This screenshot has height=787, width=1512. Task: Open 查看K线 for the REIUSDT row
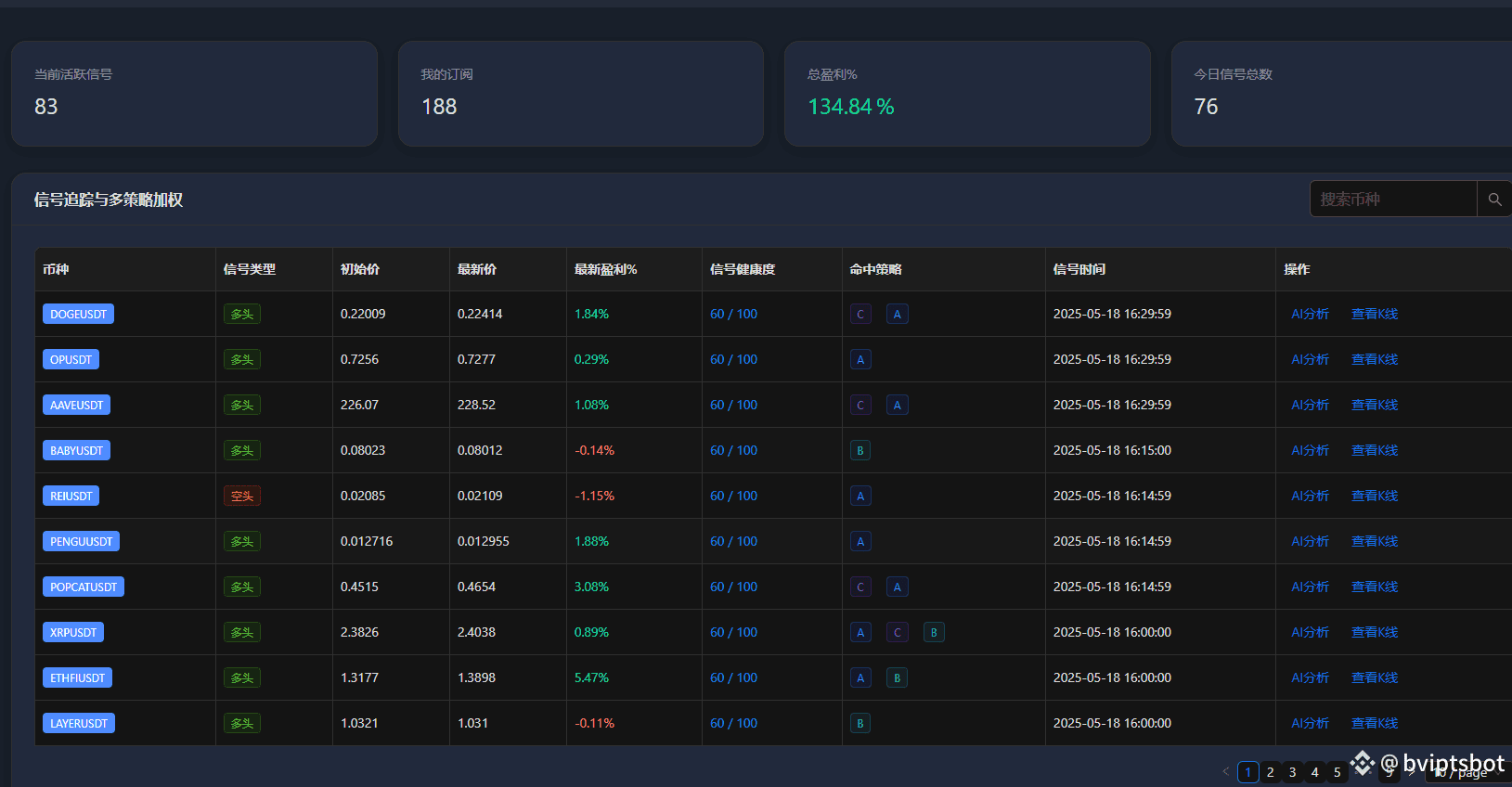point(1375,497)
